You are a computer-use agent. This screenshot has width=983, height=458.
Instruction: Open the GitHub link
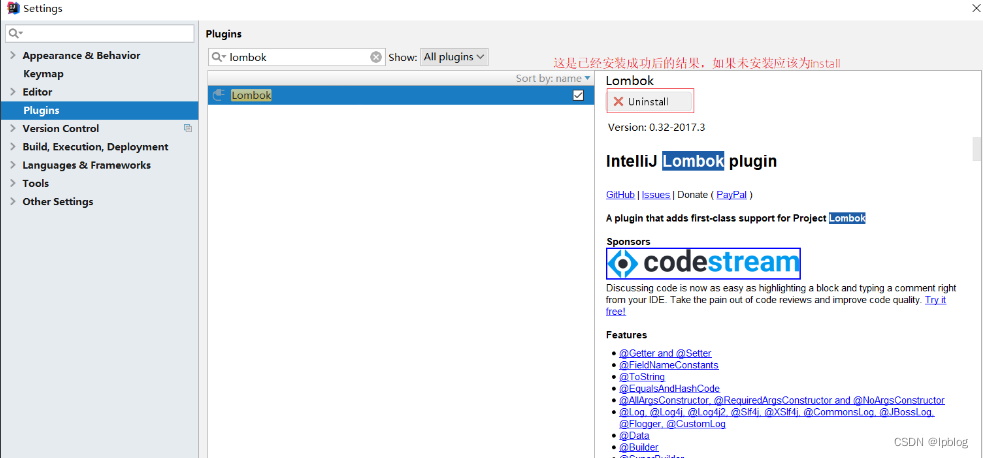(x=620, y=195)
